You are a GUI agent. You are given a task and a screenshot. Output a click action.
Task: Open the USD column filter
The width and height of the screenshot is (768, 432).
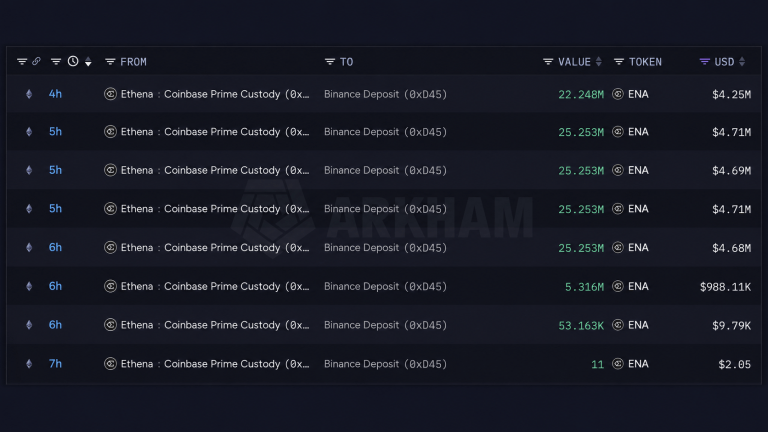[x=704, y=62]
